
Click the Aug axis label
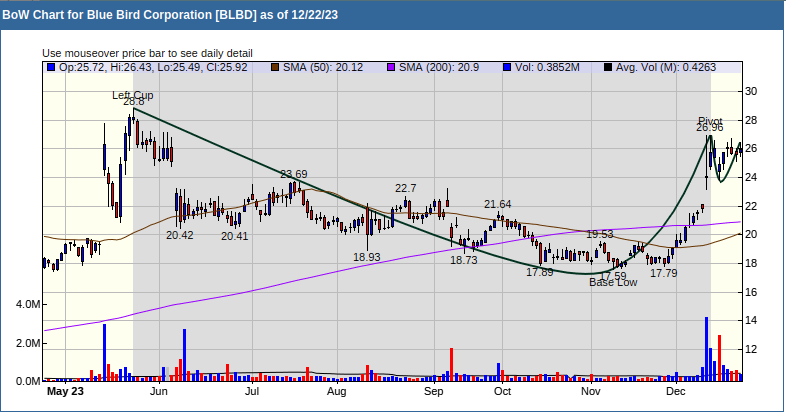point(336,391)
